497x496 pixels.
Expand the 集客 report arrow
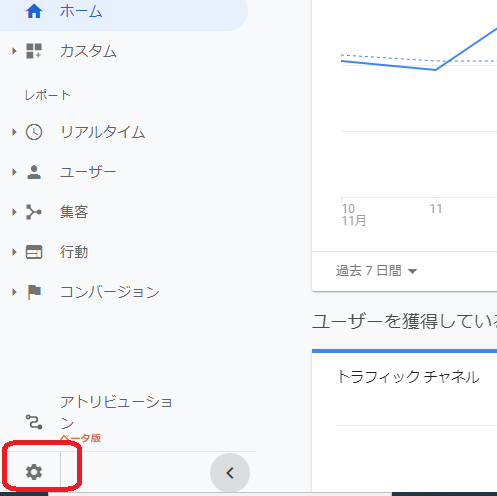pyautogui.click(x=14, y=212)
